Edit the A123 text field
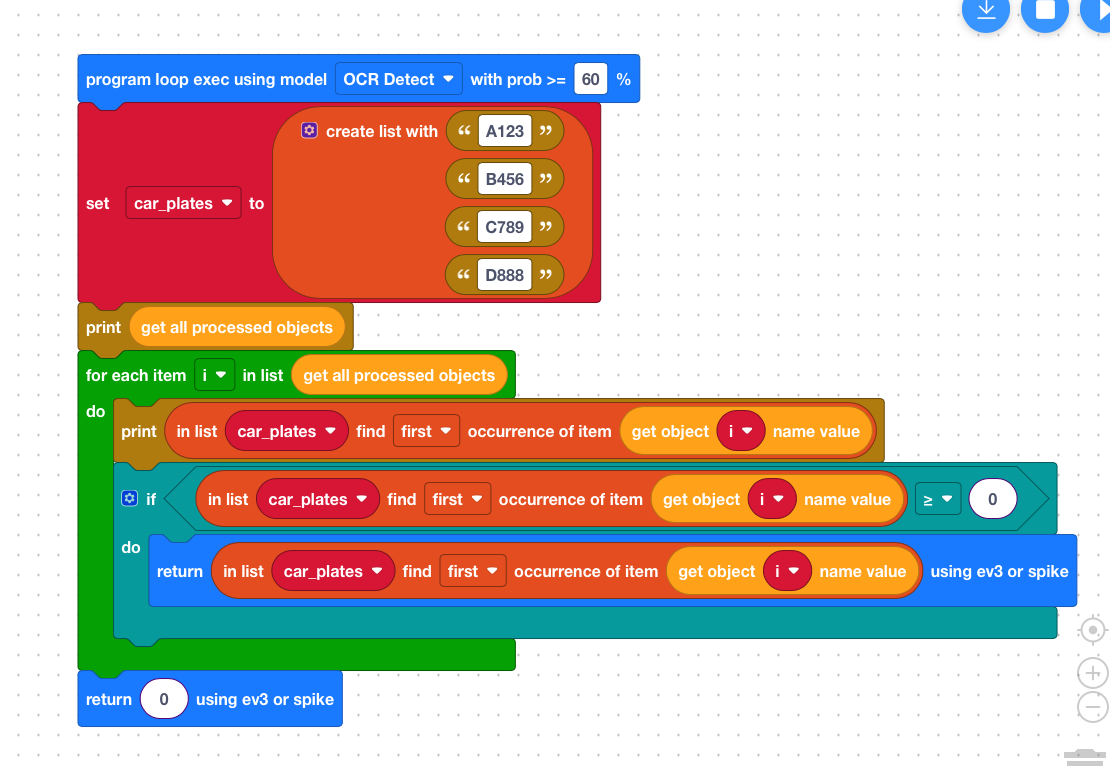This screenshot has width=1110, height=766. 505,131
